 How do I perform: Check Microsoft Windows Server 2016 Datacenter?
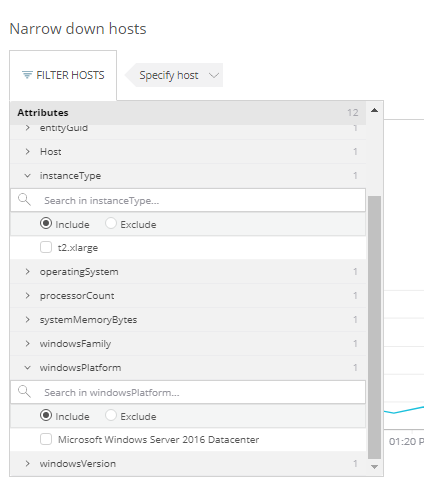pyautogui.click(x=46, y=439)
